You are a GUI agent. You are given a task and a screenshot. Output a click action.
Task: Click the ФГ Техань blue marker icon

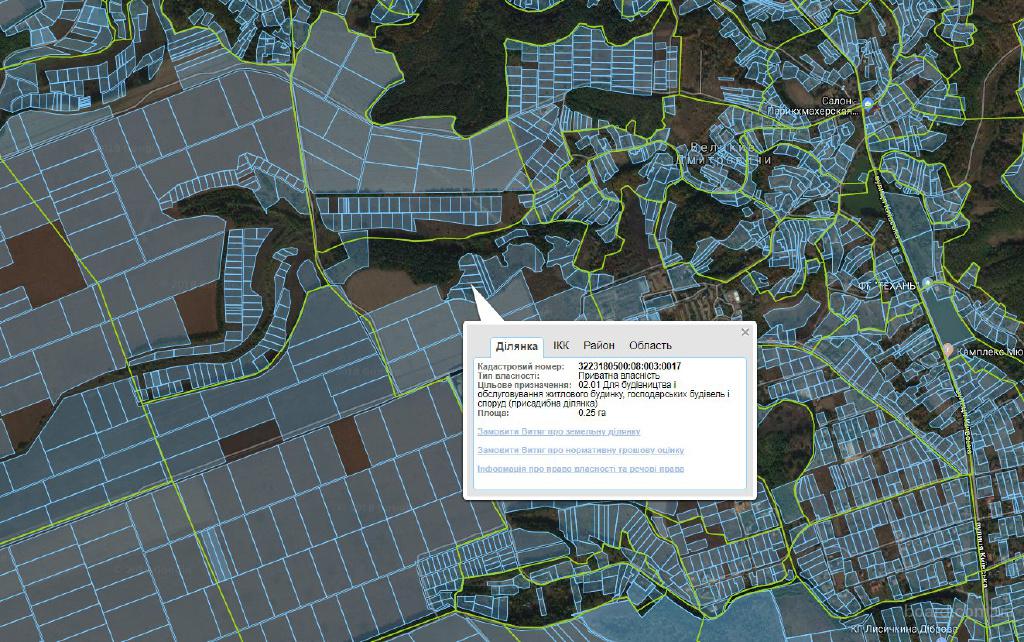click(x=927, y=285)
